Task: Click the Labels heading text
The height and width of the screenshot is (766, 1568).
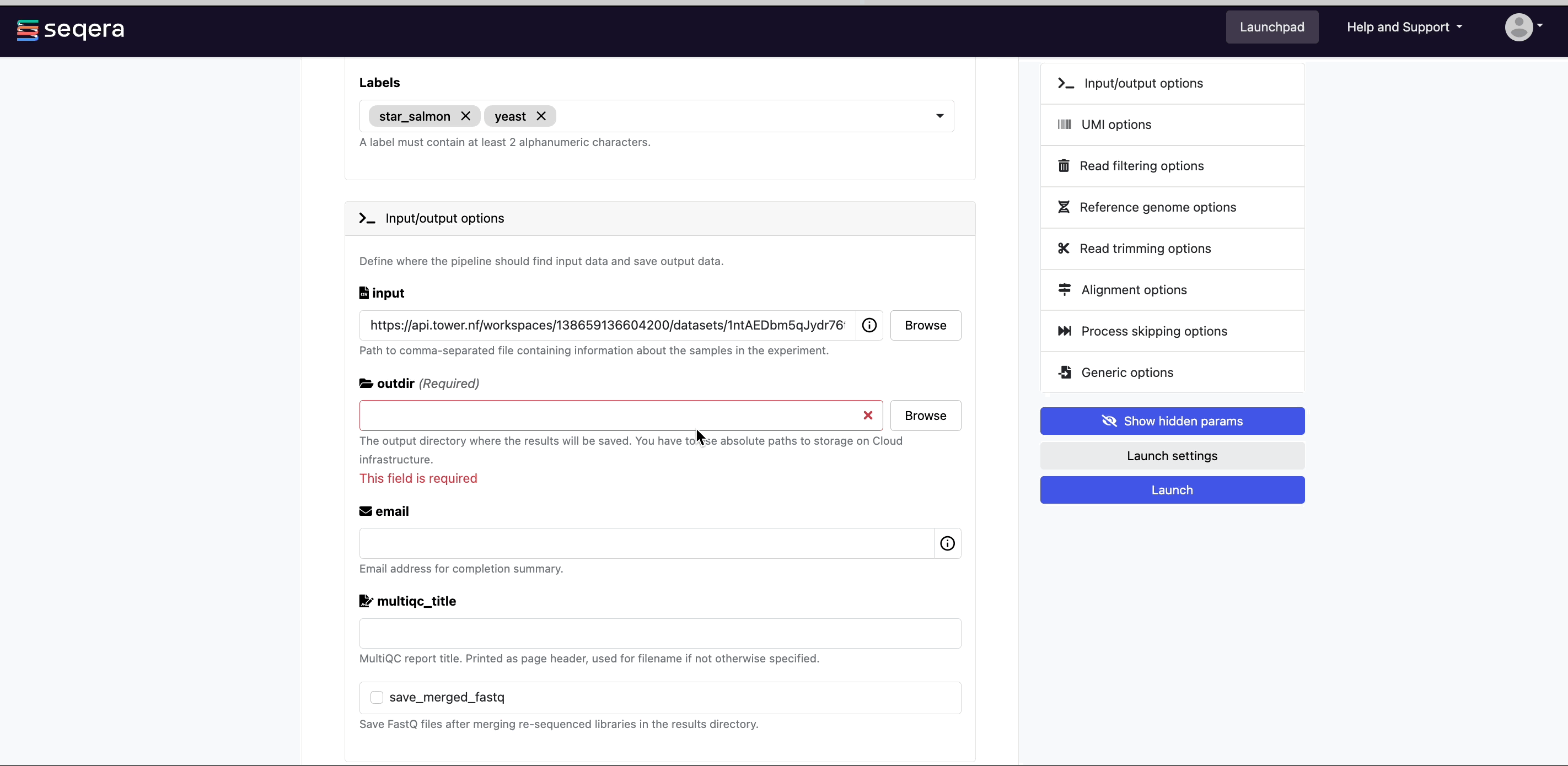Action: pyautogui.click(x=379, y=83)
